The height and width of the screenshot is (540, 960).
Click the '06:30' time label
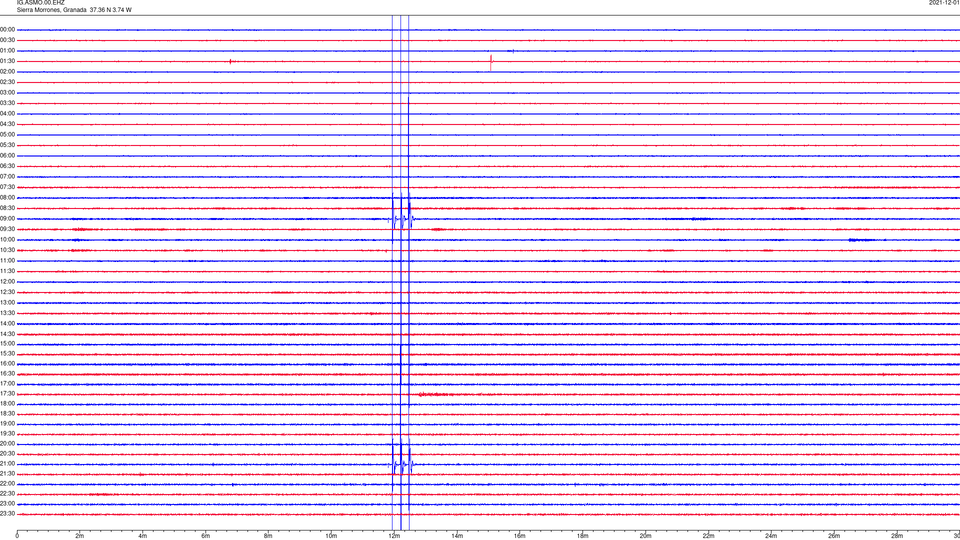[x=7, y=166]
